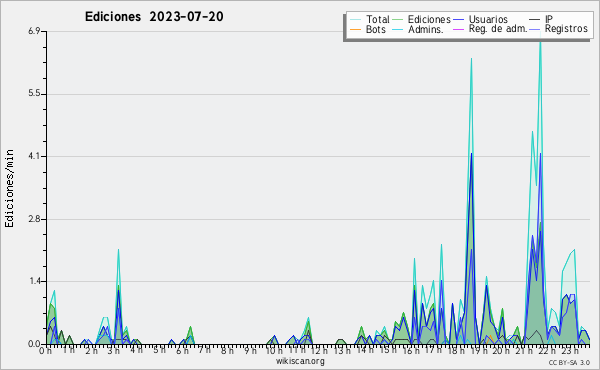Image resolution: width=600 pixels, height=370 pixels.
Task: Click the light cyan Total legend line
Action: pyautogui.click(x=355, y=20)
